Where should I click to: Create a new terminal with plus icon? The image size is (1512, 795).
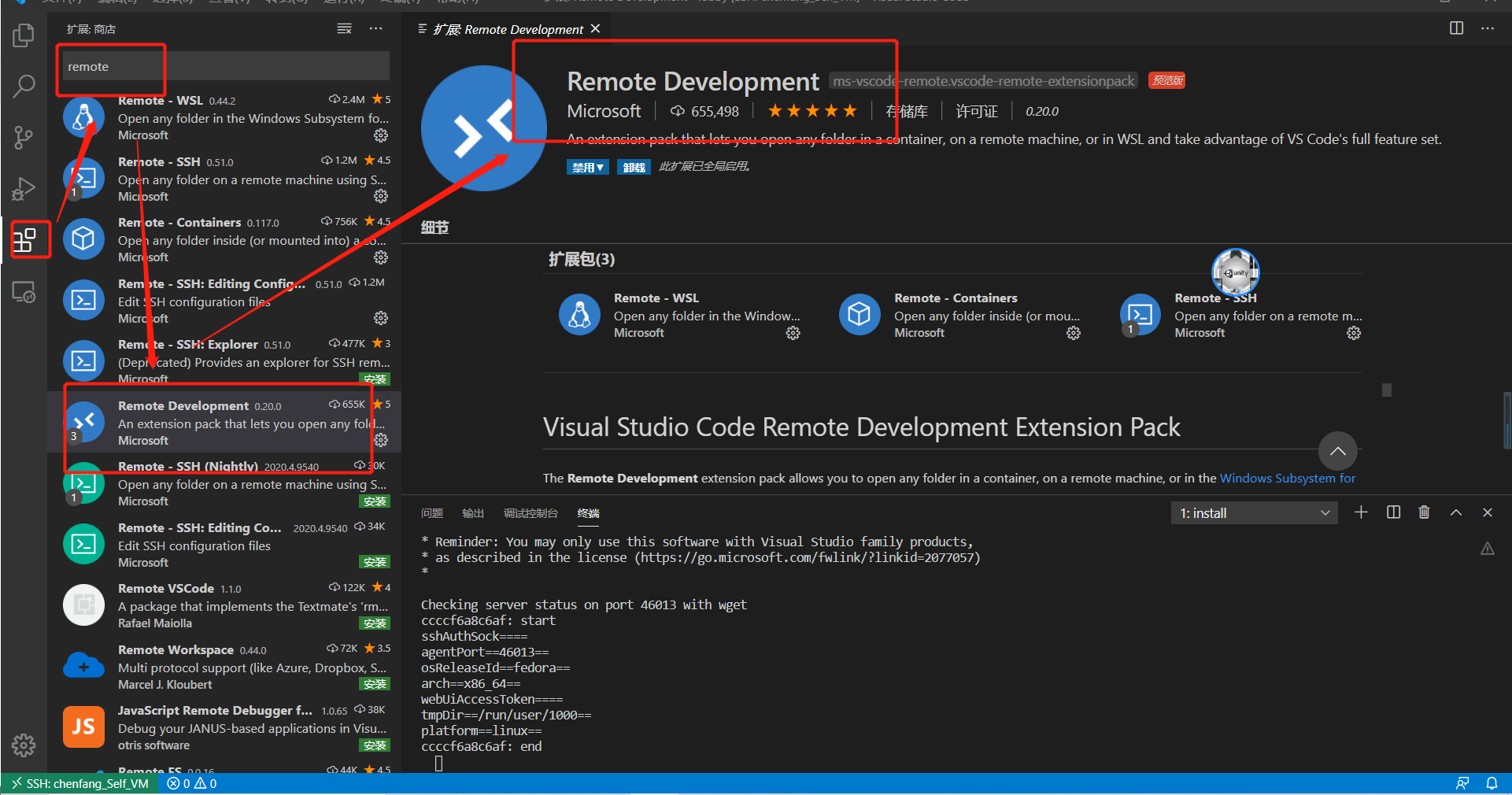tap(1361, 512)
